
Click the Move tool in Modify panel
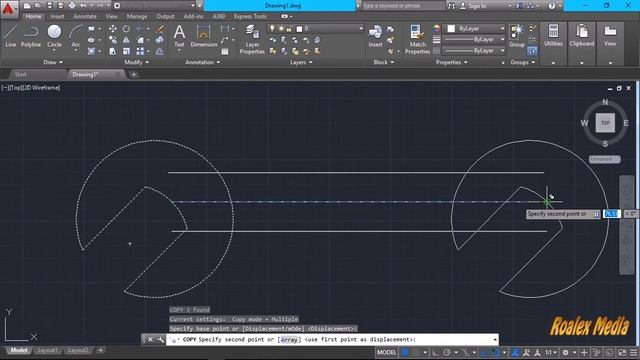(x=112, y=29)
